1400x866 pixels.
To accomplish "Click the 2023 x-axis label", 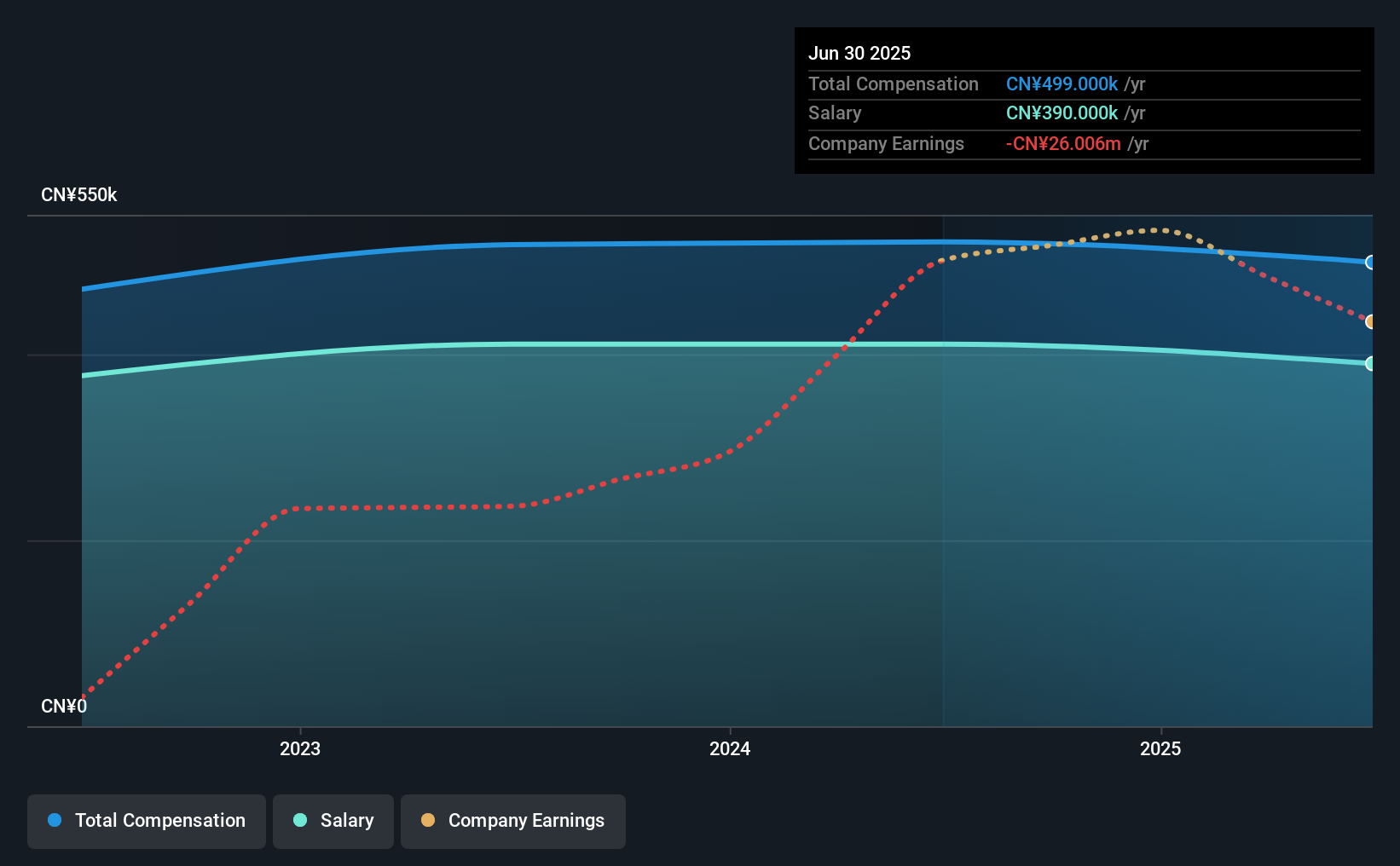I will point(300,748).
